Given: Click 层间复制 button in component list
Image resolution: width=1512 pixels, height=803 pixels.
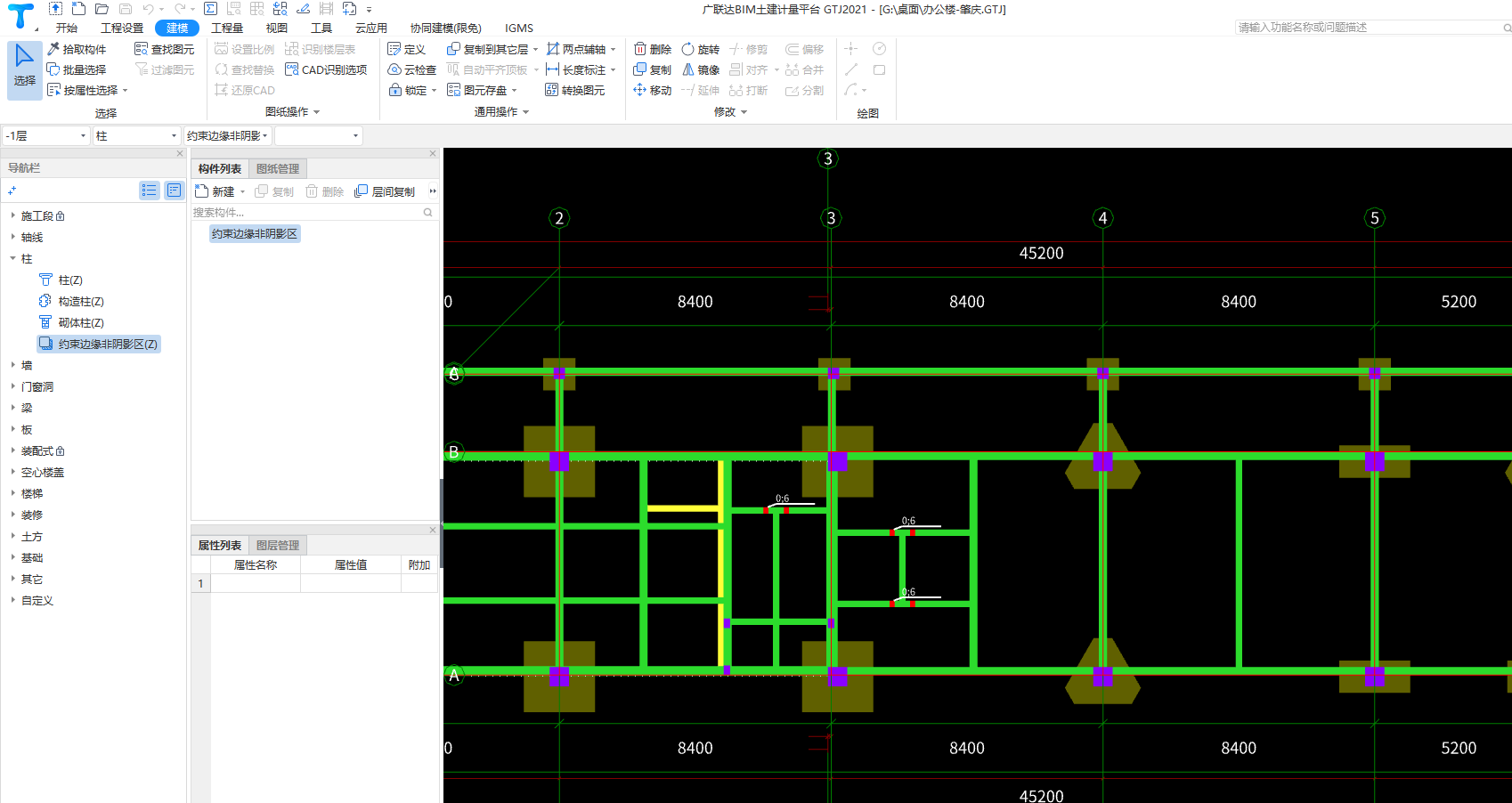Looking at the screenshot, I should point(385,191).
